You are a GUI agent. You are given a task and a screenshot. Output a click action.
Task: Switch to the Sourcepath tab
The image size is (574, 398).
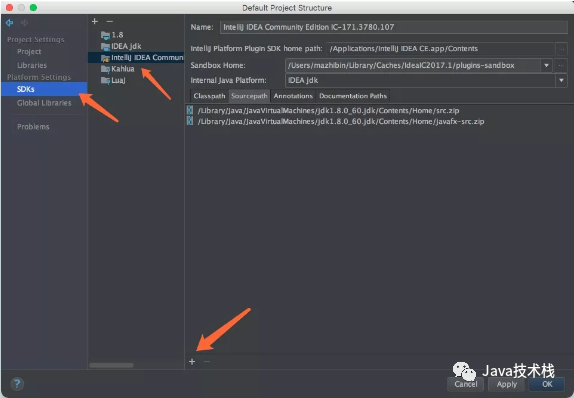[249, 96]
